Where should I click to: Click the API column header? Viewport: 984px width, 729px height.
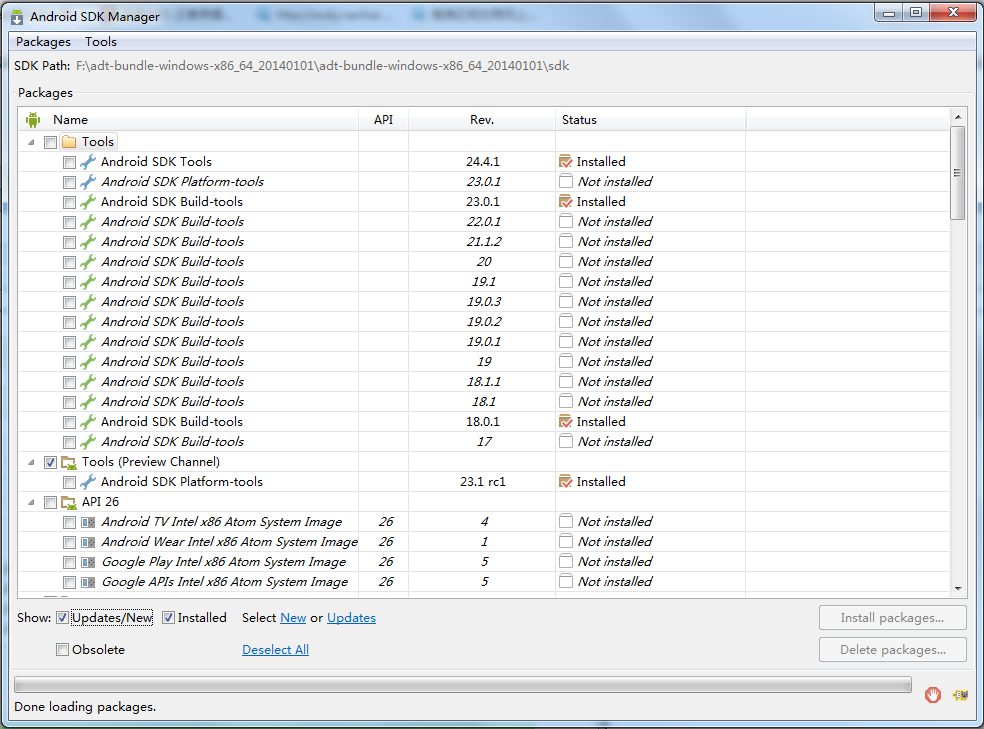[x=383, y=119]
